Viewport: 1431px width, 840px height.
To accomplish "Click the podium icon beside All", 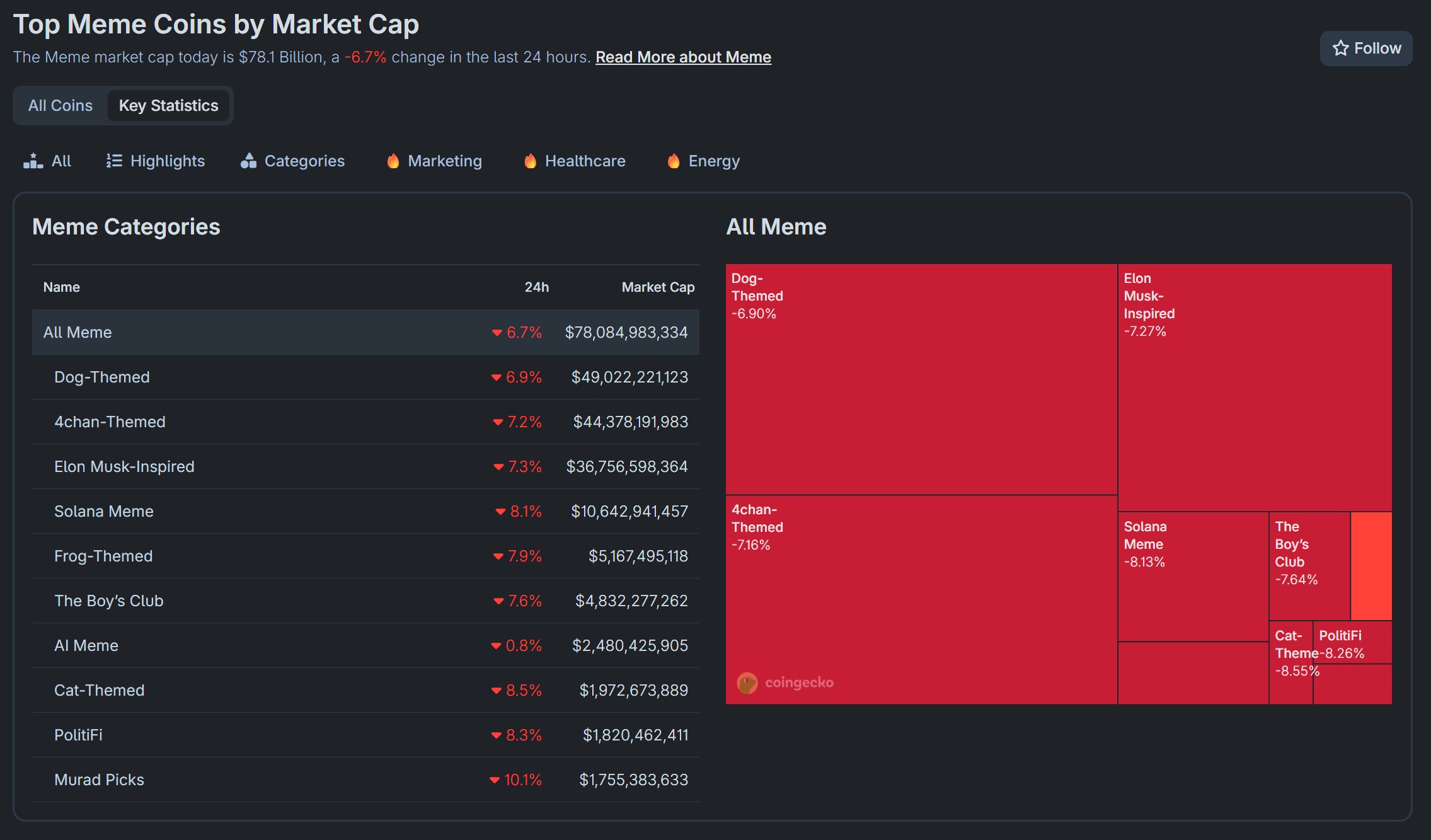I will [33, 161].
